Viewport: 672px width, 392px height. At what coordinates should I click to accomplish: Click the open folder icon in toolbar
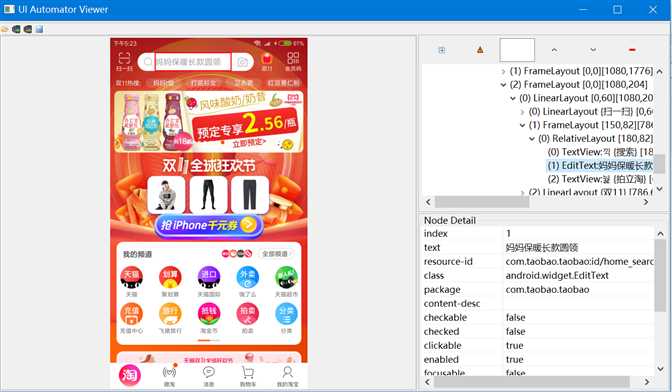(5, 29)
